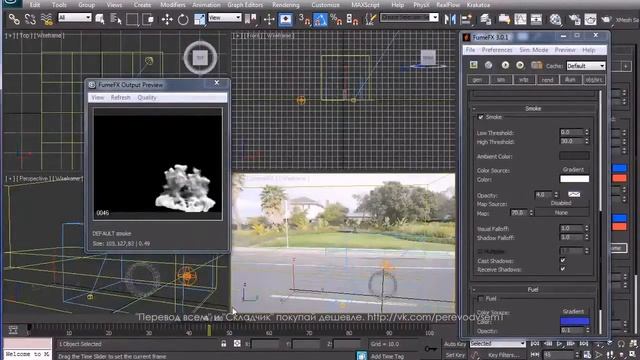
Task: Click the Align tool icon
Action: point(466,19)
